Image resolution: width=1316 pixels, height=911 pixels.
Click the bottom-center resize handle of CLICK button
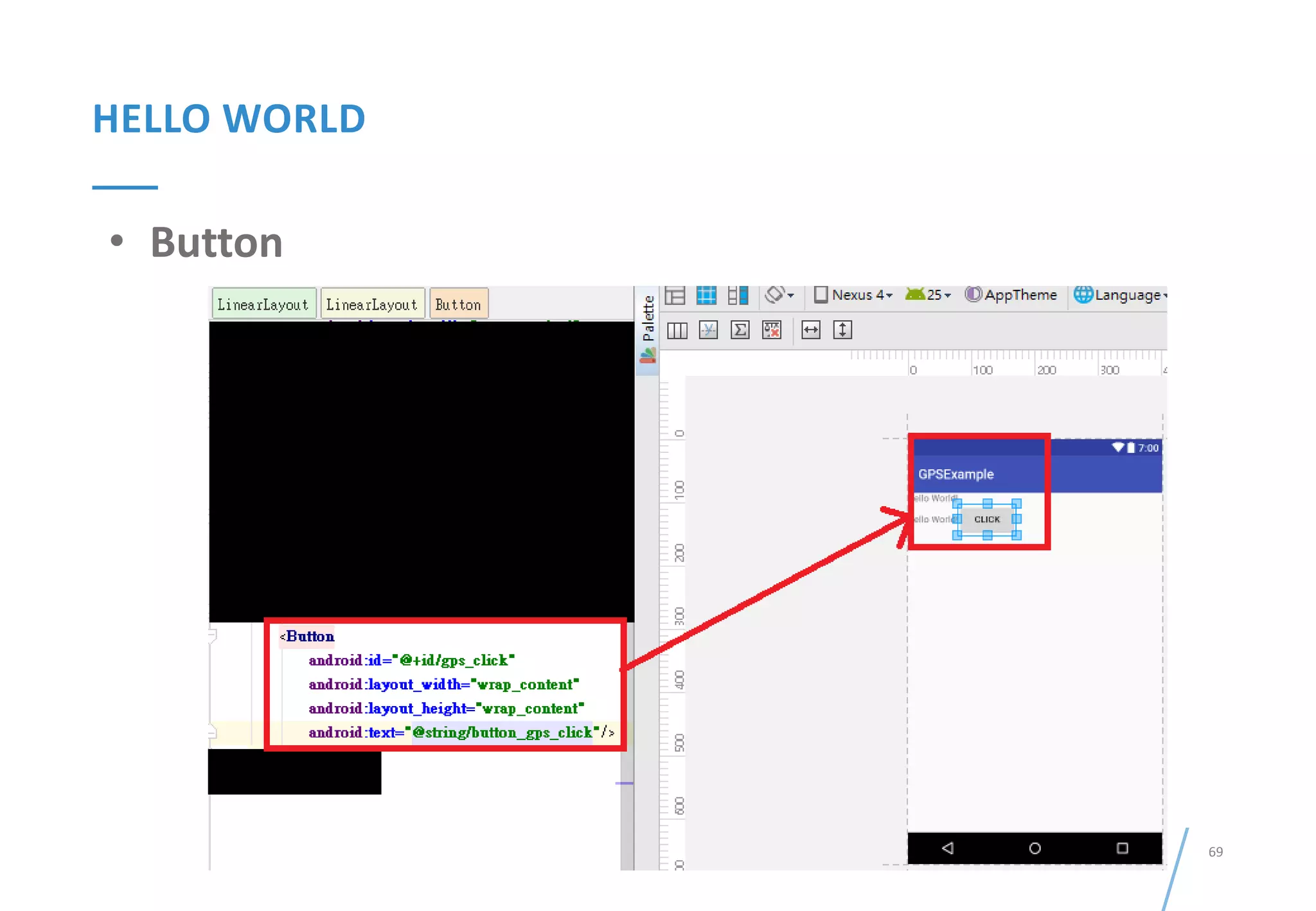tap(987, 535)
